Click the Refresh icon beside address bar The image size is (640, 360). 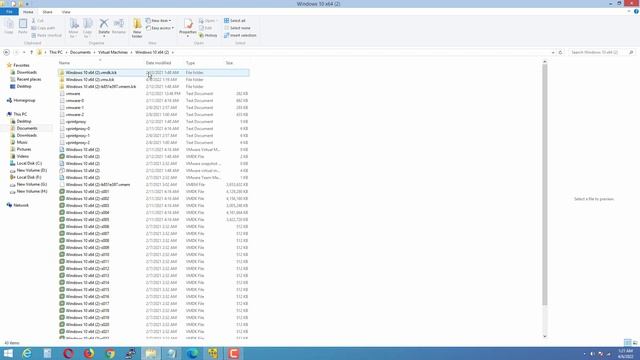[x=560, y=52]
